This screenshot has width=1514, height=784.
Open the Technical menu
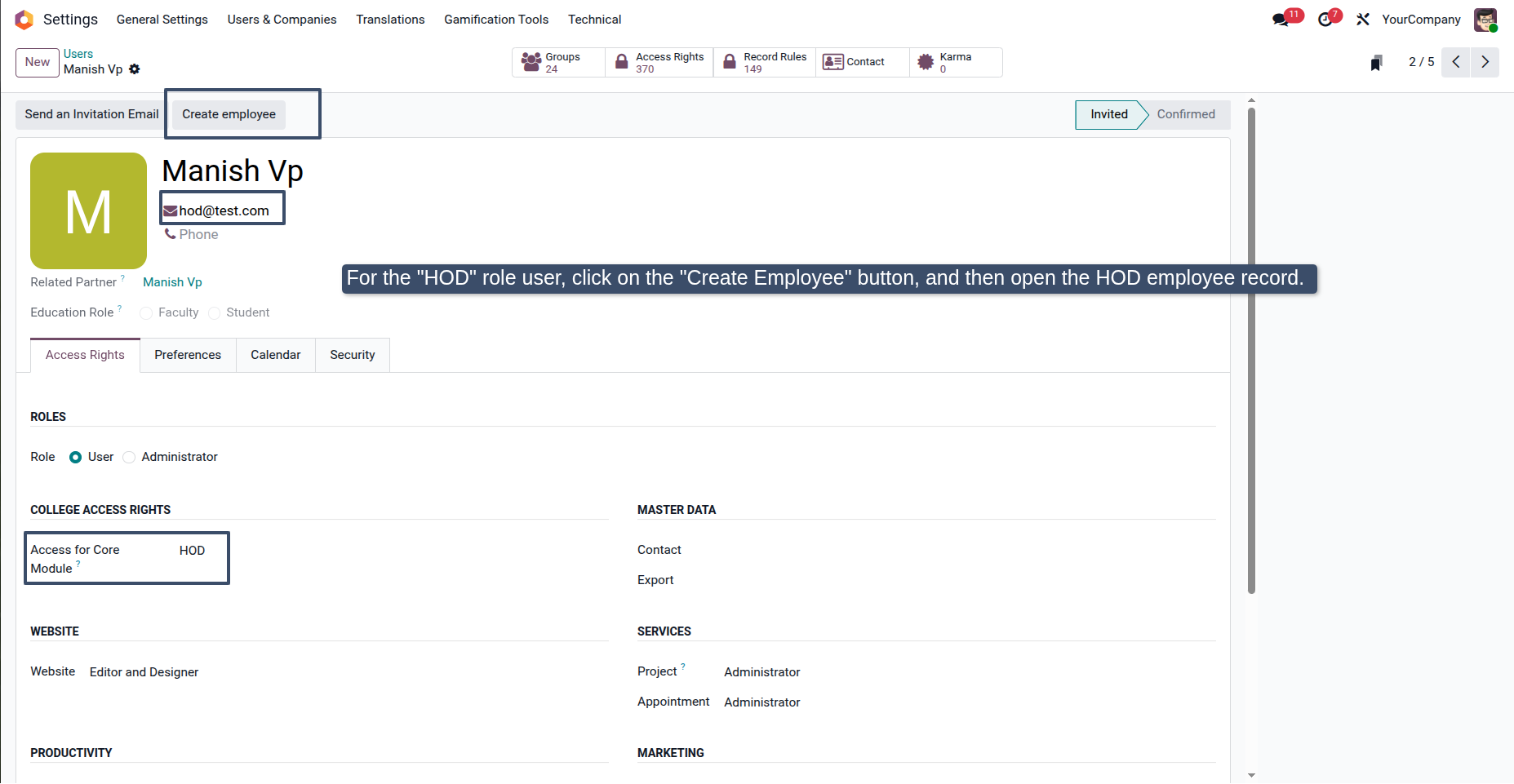[x=594, y=20]
